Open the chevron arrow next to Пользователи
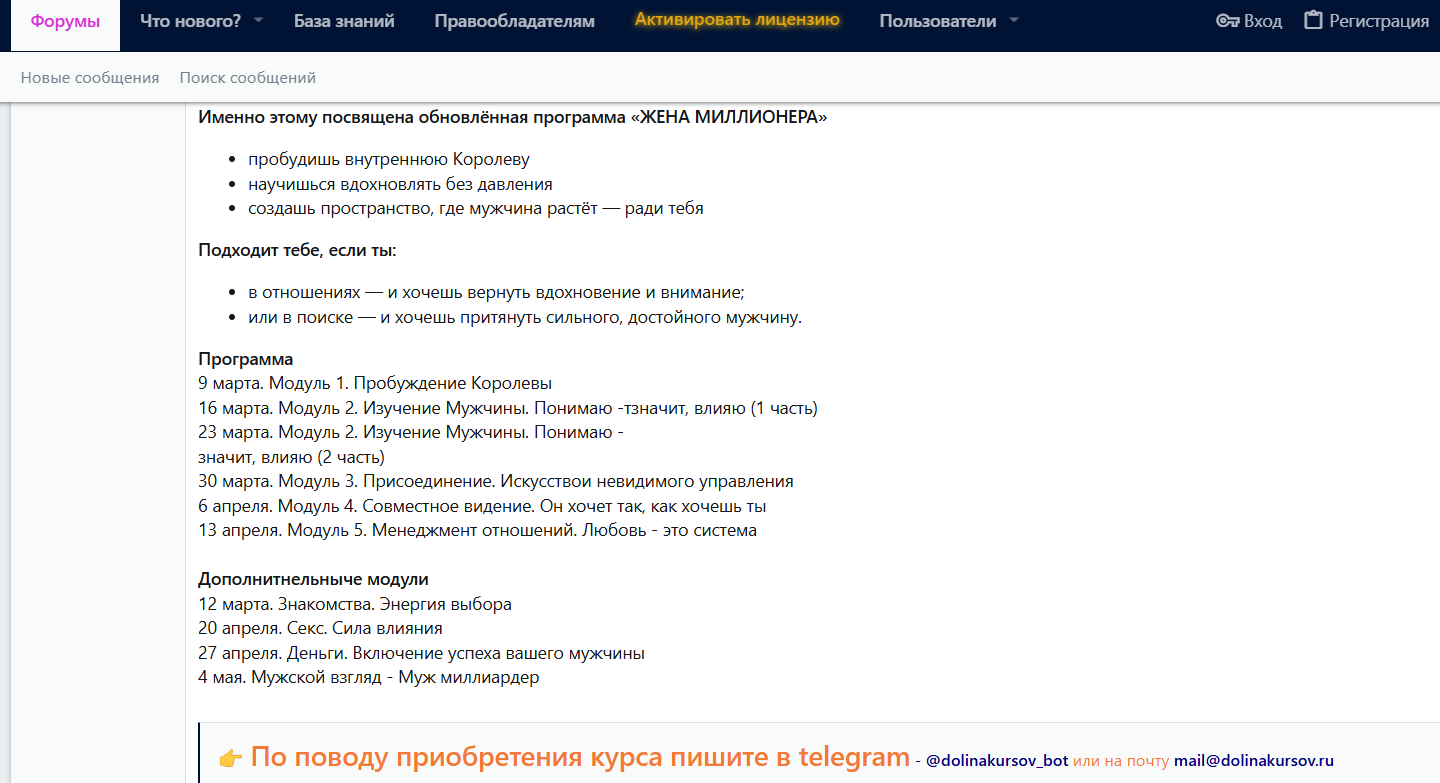The height and width of the screenshot is (783, 1440). coord(1013,20)
